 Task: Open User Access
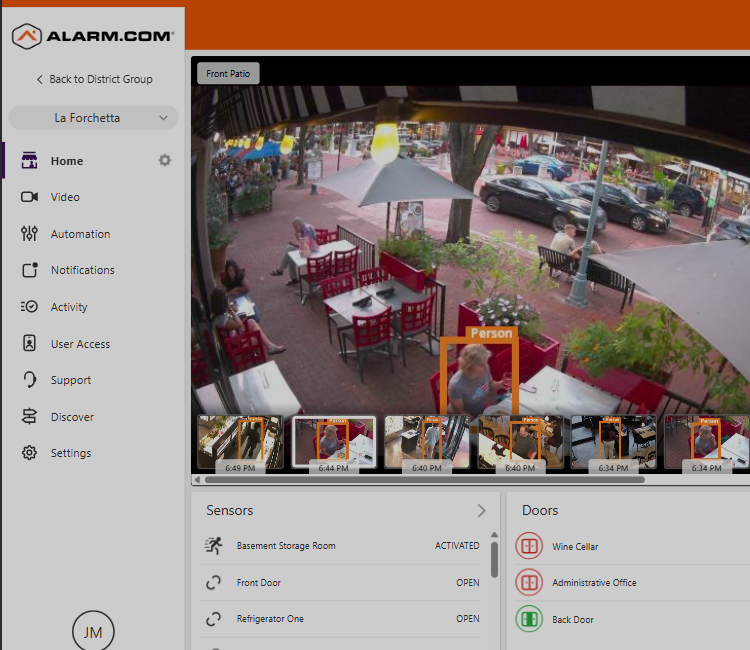click(80, 344)
